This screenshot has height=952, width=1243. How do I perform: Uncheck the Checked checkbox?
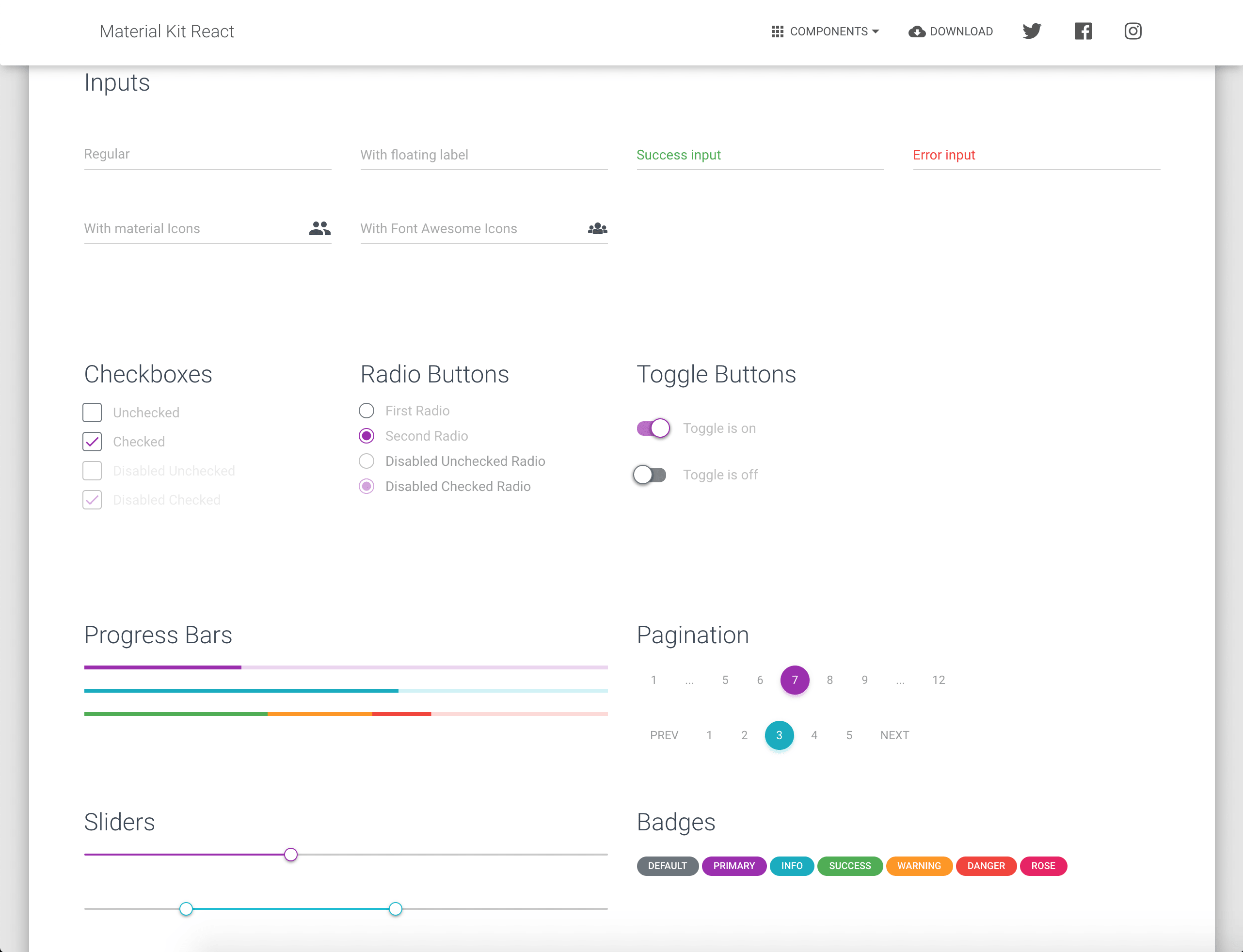pyautogui.click(x=92, y=442)
